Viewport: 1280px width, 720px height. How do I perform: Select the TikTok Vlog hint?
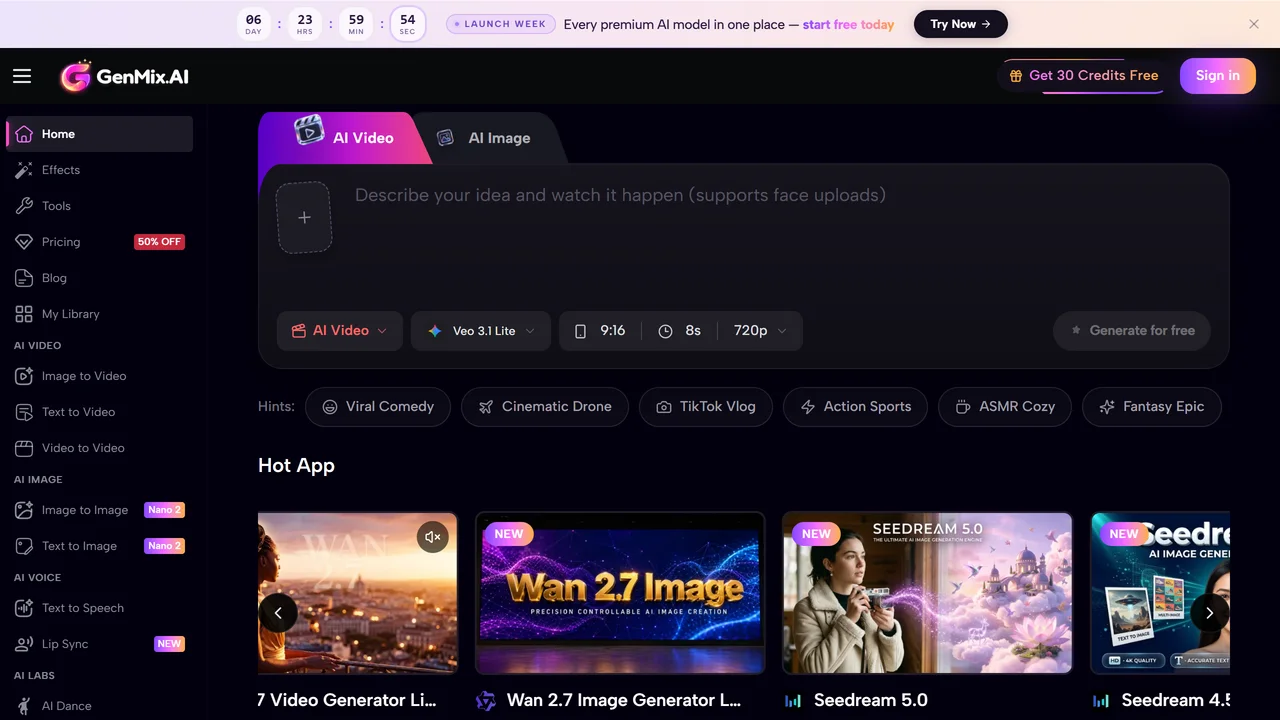coord(706,407)
